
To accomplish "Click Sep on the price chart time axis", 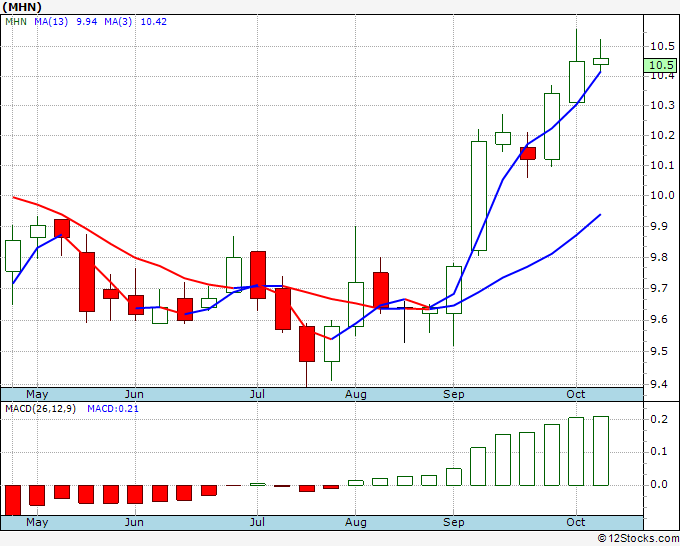I will (x=454, y=394).
